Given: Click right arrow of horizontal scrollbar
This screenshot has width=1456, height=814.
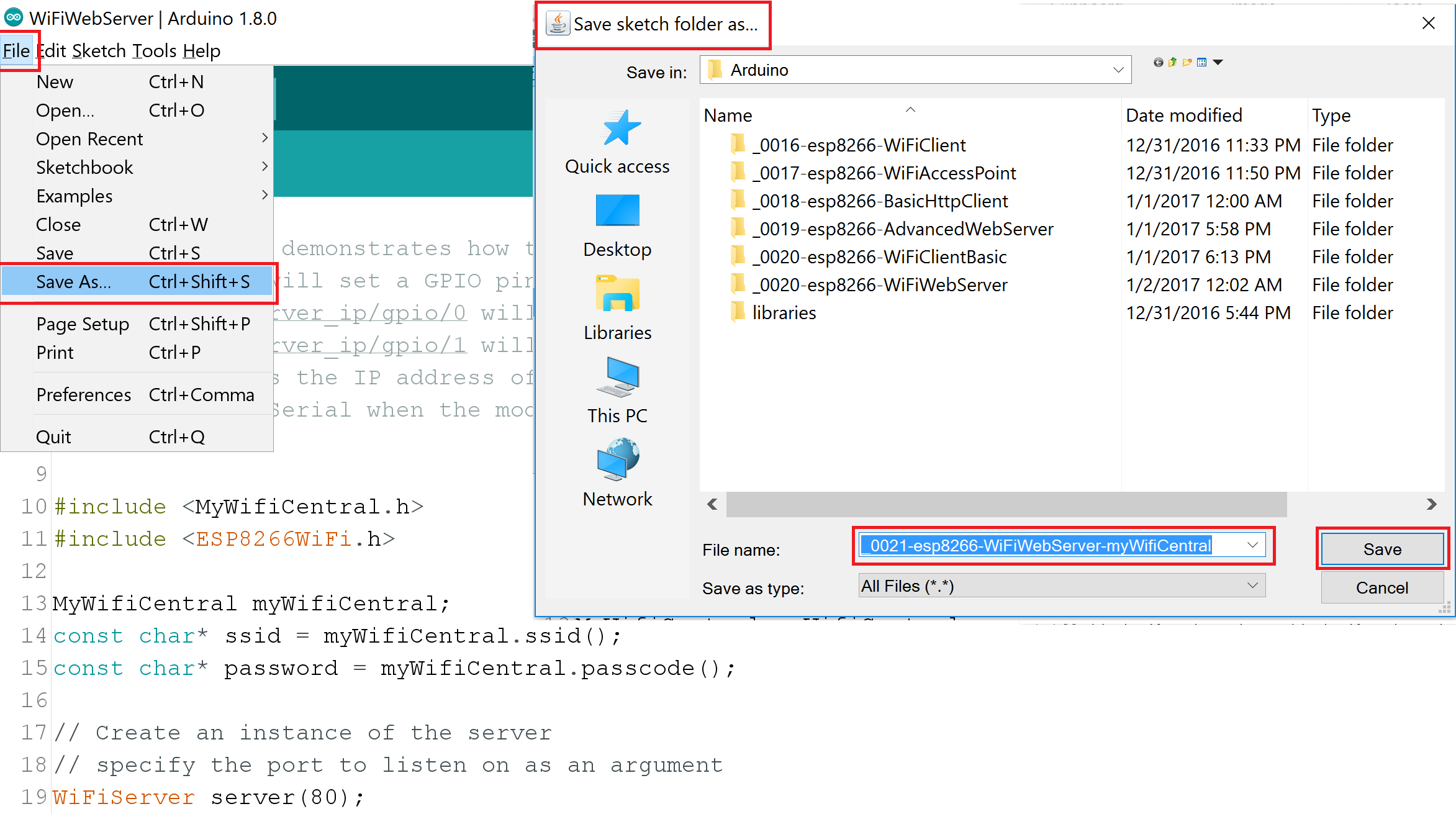Looking at the screenshot, I should point(1431,504).
